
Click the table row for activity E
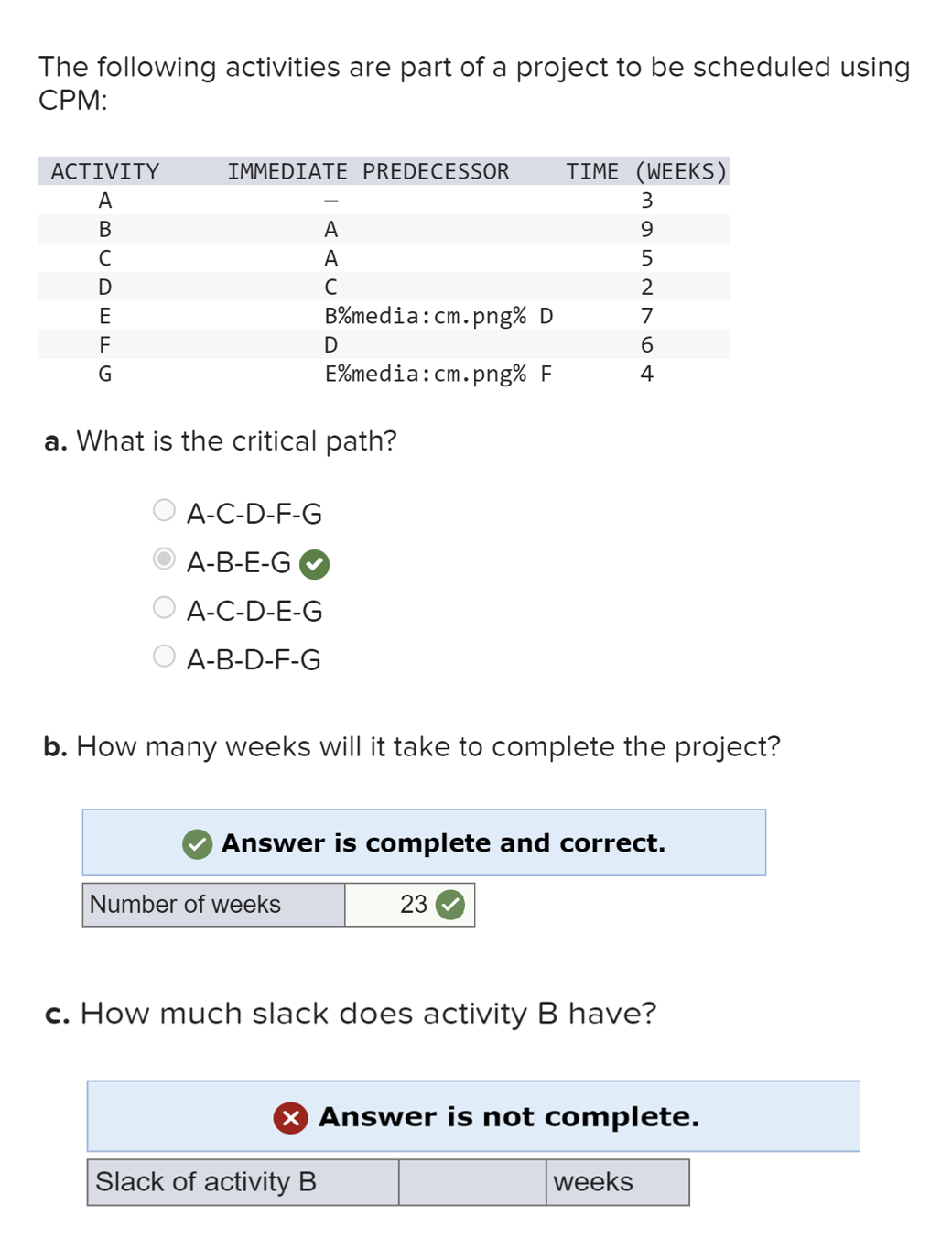coord(380,316)
